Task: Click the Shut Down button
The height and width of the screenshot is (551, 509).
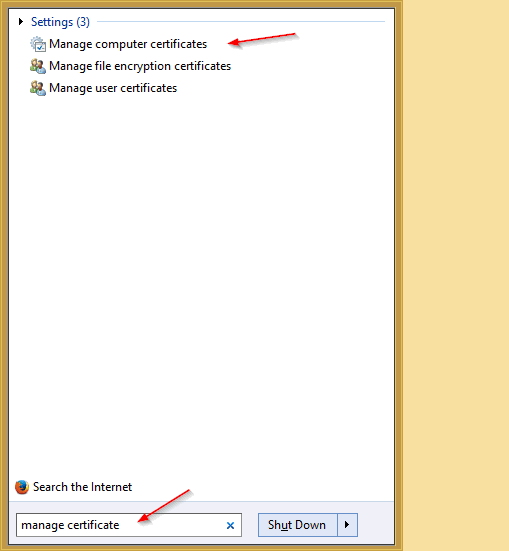Action: [297, 525]
